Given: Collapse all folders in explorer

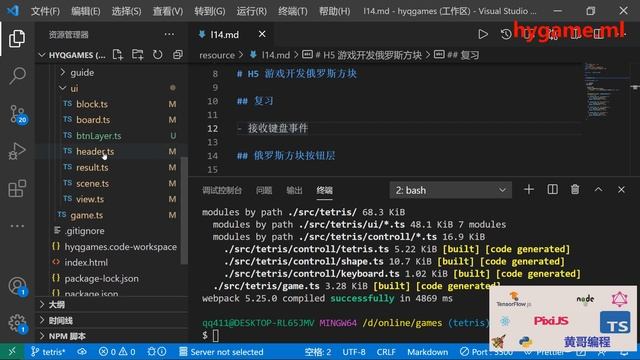Looking at the screenshot, I should pos(178,55).
